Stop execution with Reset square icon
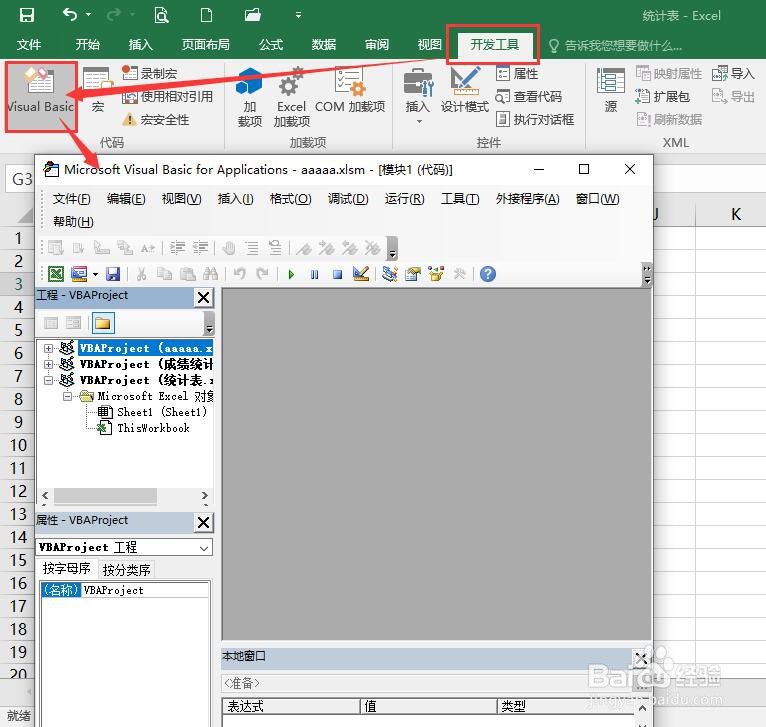The height and width of the screenshot is (727, 766). [337, 274]
